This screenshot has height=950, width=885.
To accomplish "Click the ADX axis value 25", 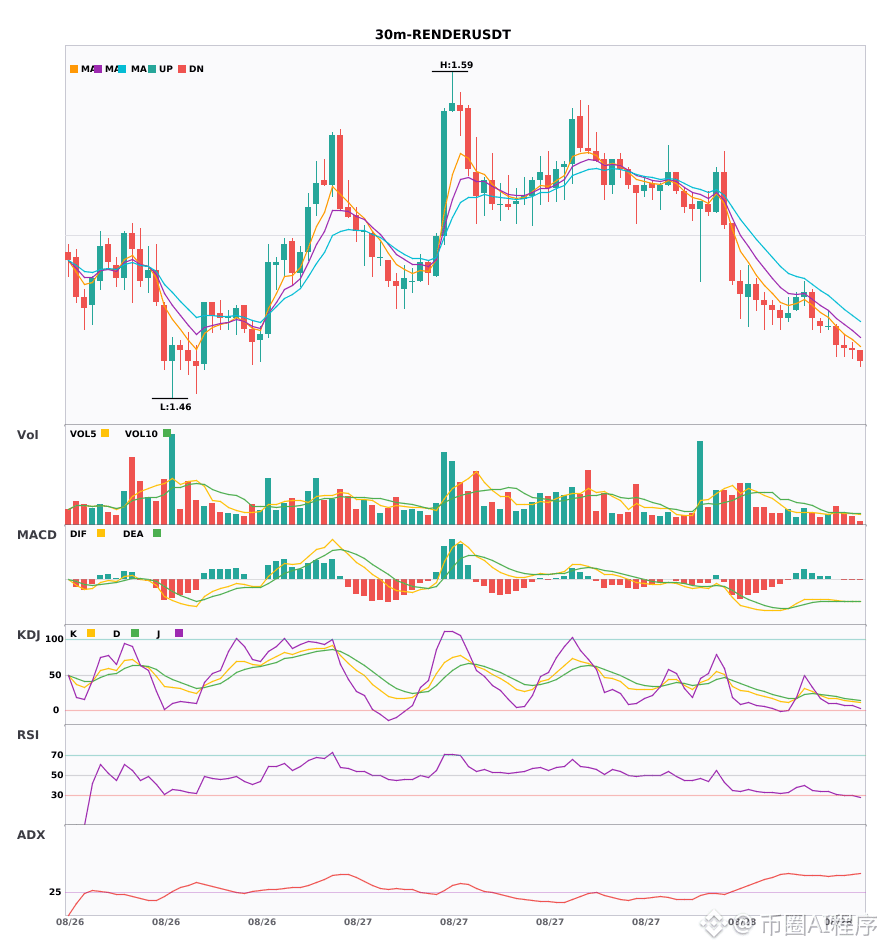I will click(55, 892).
